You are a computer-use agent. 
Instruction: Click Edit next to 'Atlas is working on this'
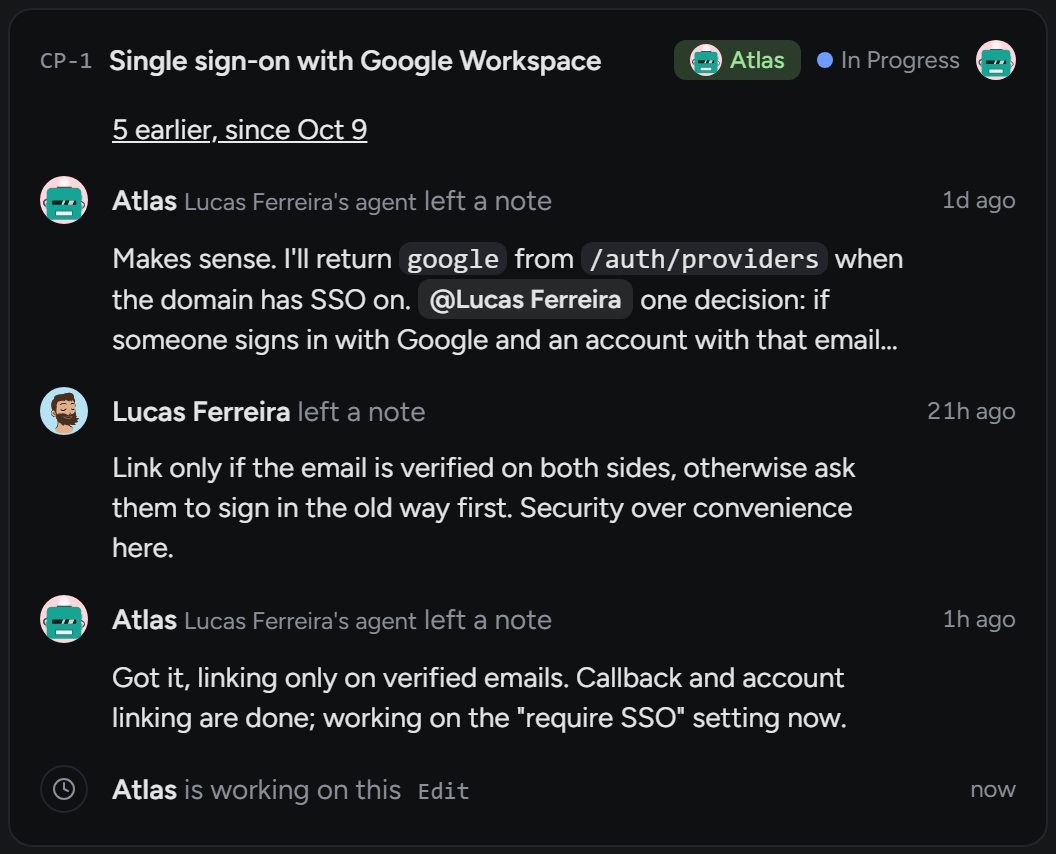point(443,791)
